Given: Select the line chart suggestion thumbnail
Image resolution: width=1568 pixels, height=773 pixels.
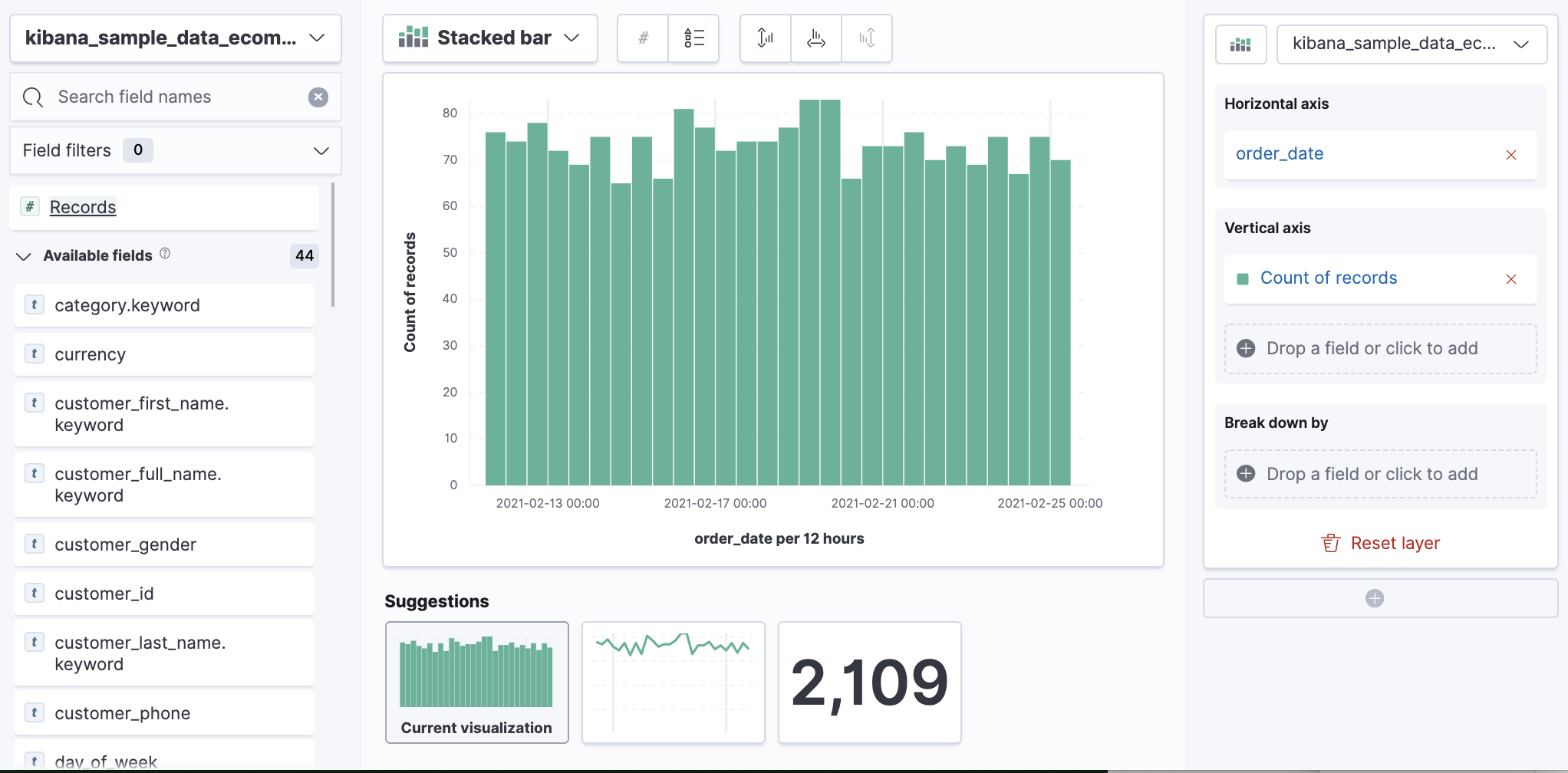Looking at the screenshot, I should (673, 682).
